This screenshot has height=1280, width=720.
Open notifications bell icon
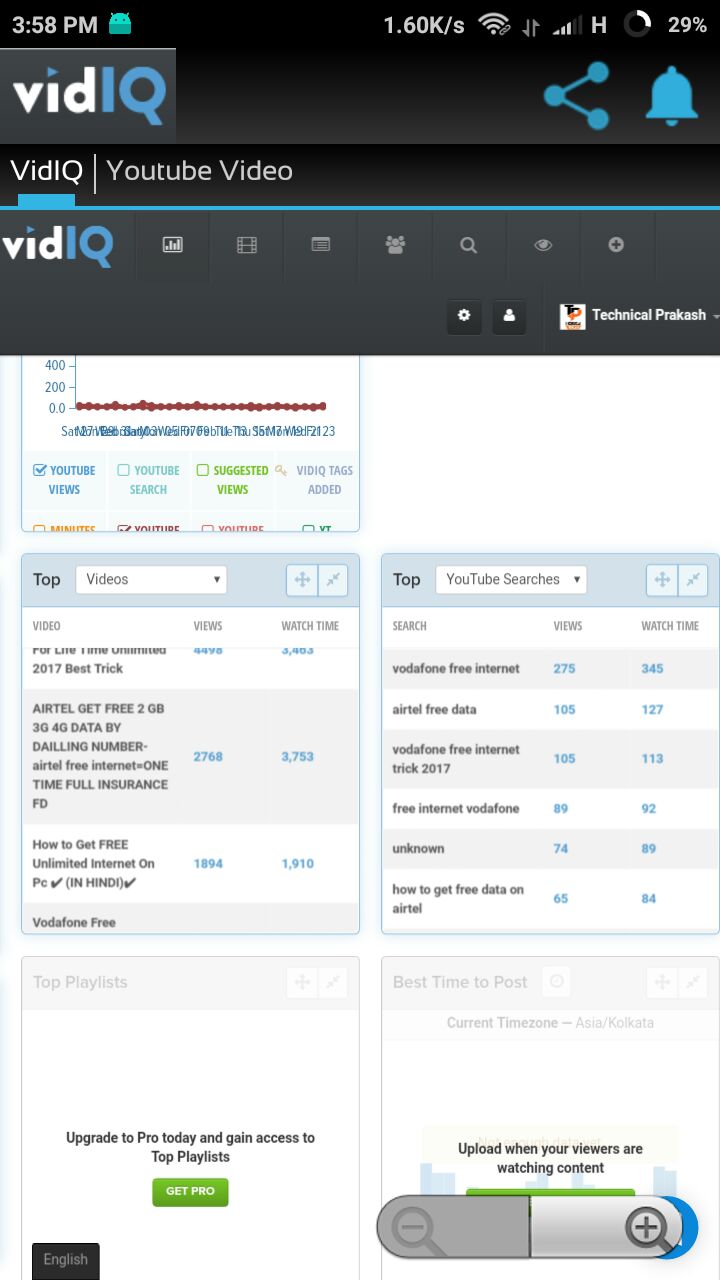pos(671,96)
